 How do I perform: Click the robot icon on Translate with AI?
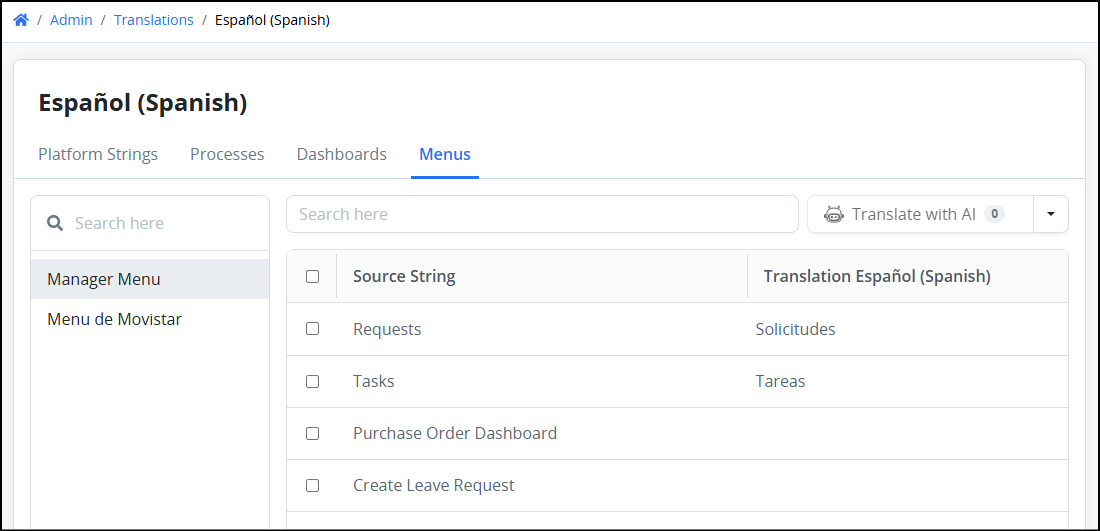coord(833,215)
